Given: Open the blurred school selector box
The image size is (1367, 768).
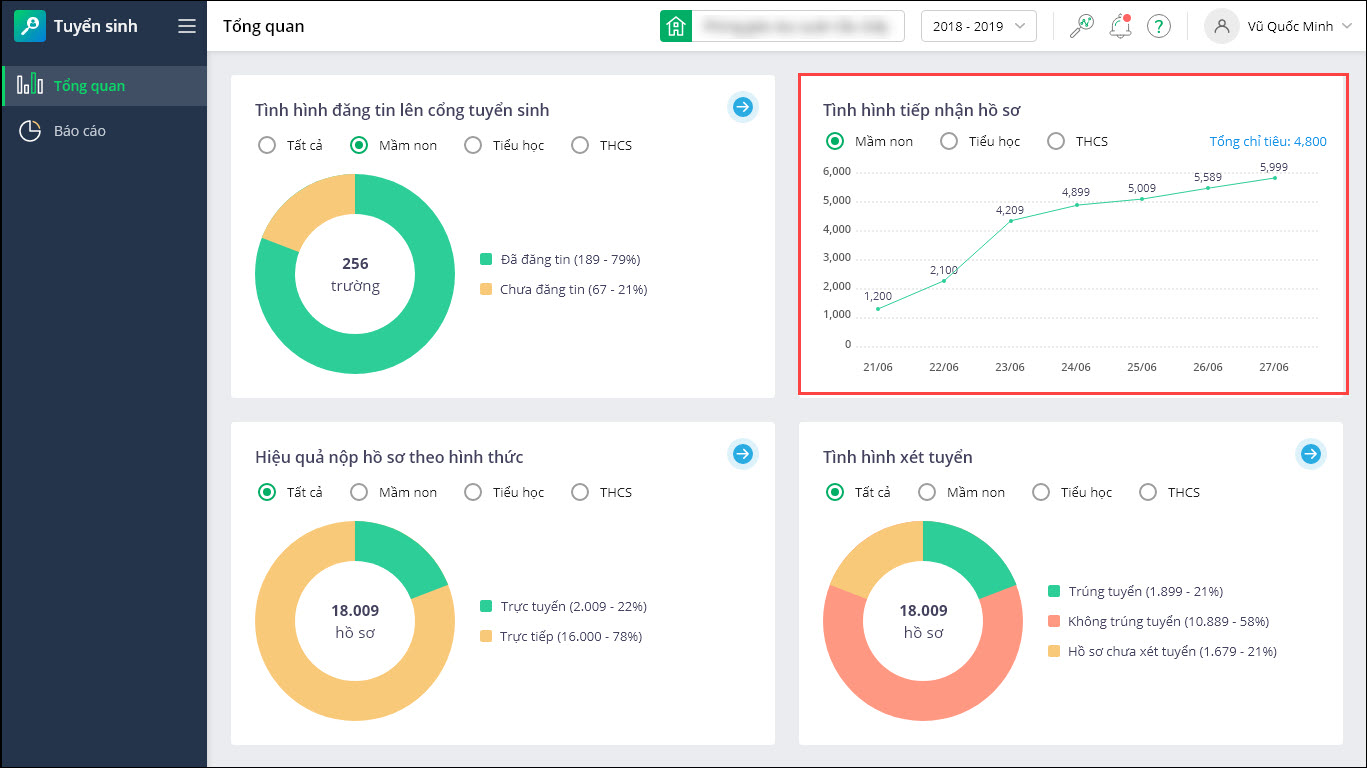Looking at the screenshot, I should point(798,26).
